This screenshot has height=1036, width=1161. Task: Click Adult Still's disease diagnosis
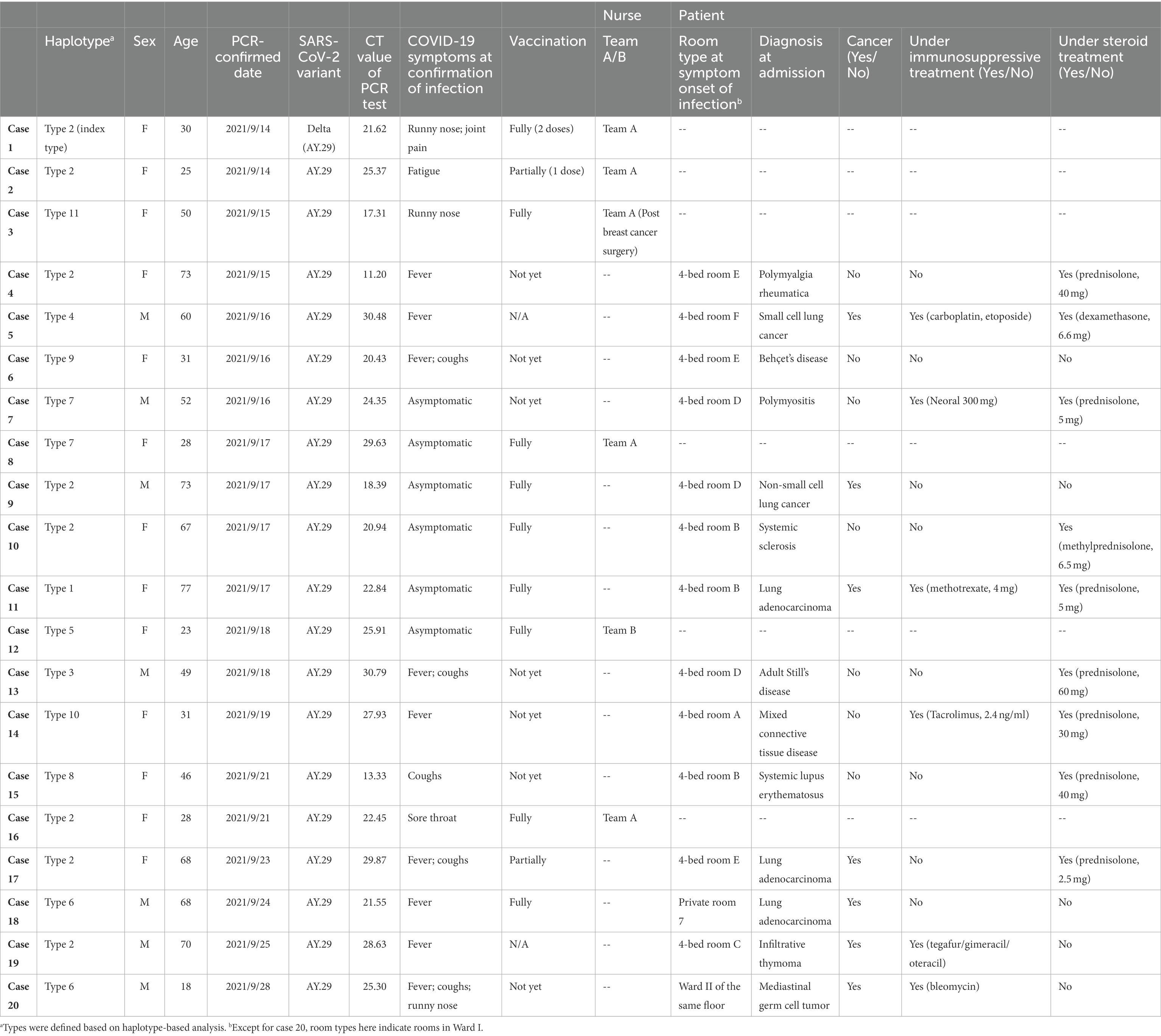[x=784, y=682]
